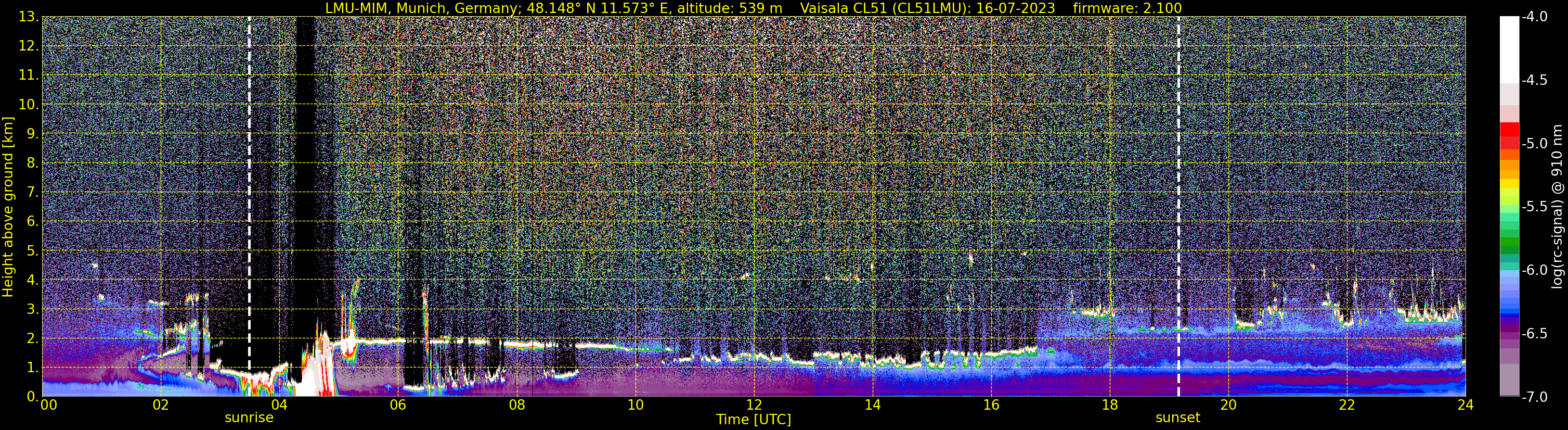Click the '22' time axis tick label
This screenshot has height=430, width=1568.
coord(1347,406)
